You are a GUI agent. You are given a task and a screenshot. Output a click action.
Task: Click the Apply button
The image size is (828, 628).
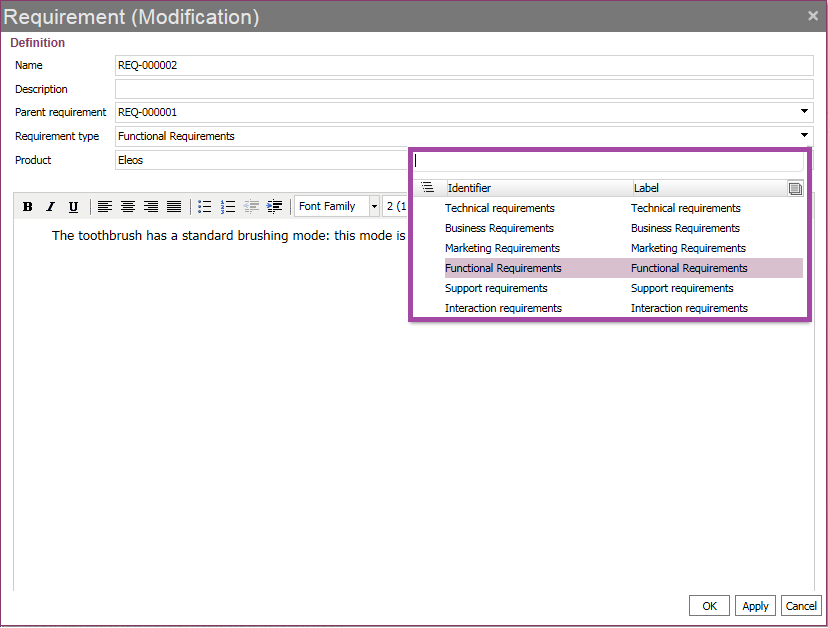click(x=755, y=606)
